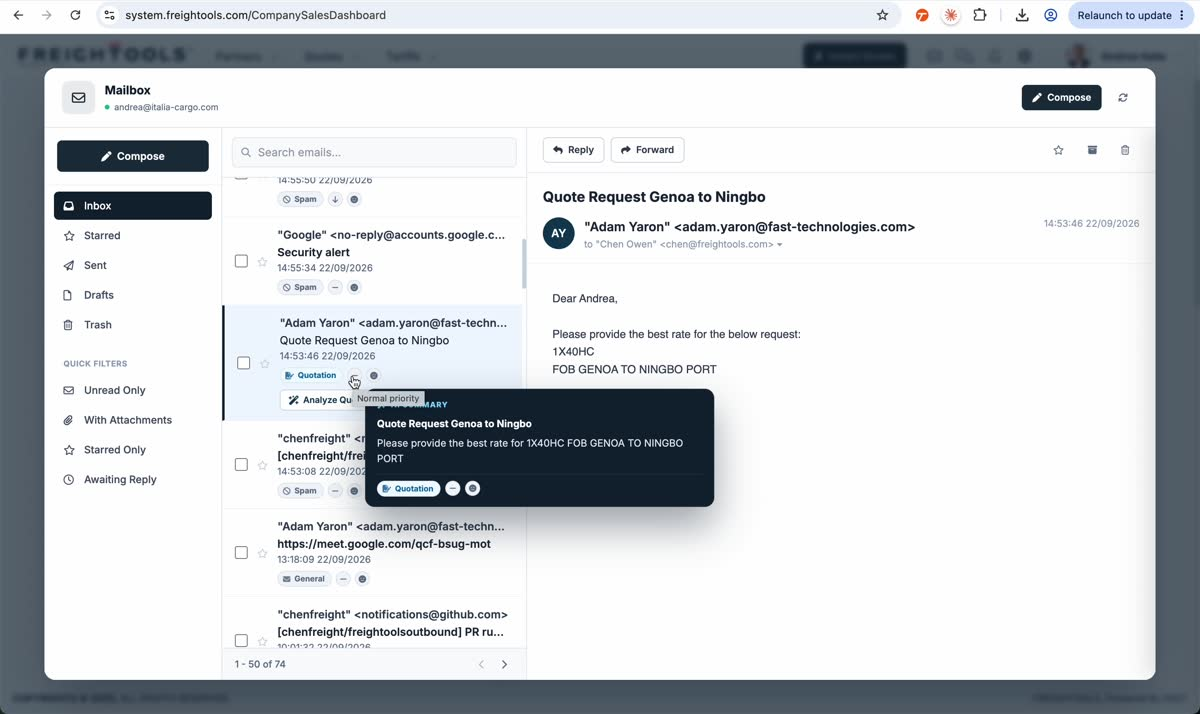Star the Quote Request Genoa list email
Screen dimensions: 1200x714
[x=264, y=364]
